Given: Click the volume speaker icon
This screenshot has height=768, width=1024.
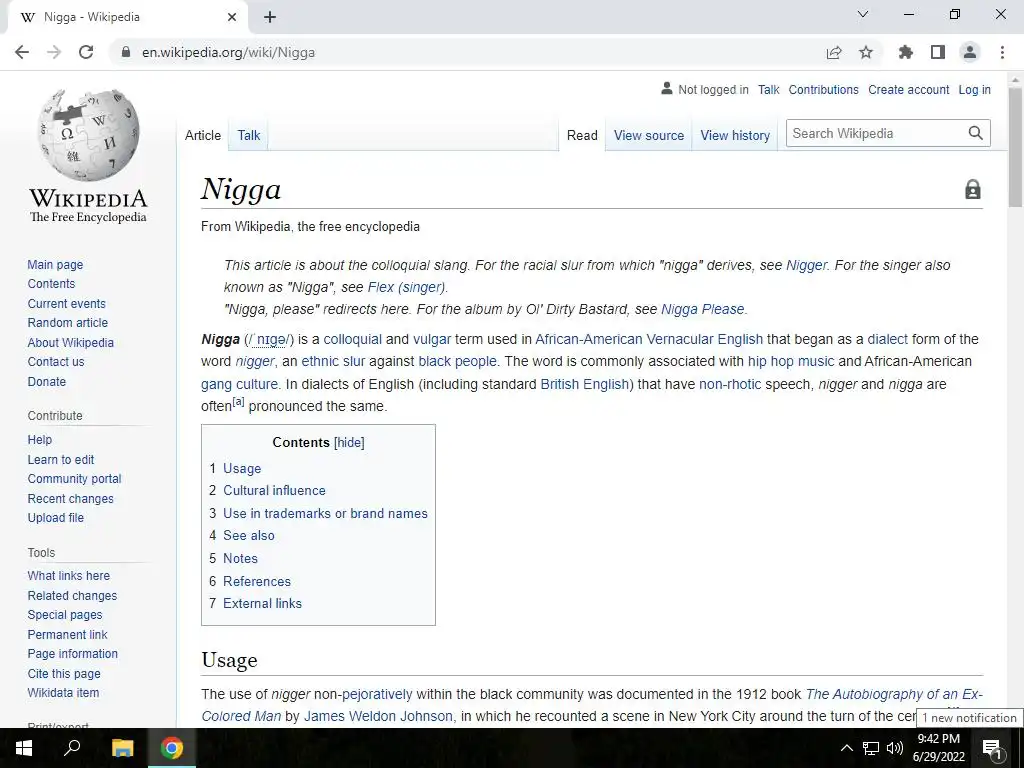Looking at the screenshot, I should pos(895,748).
